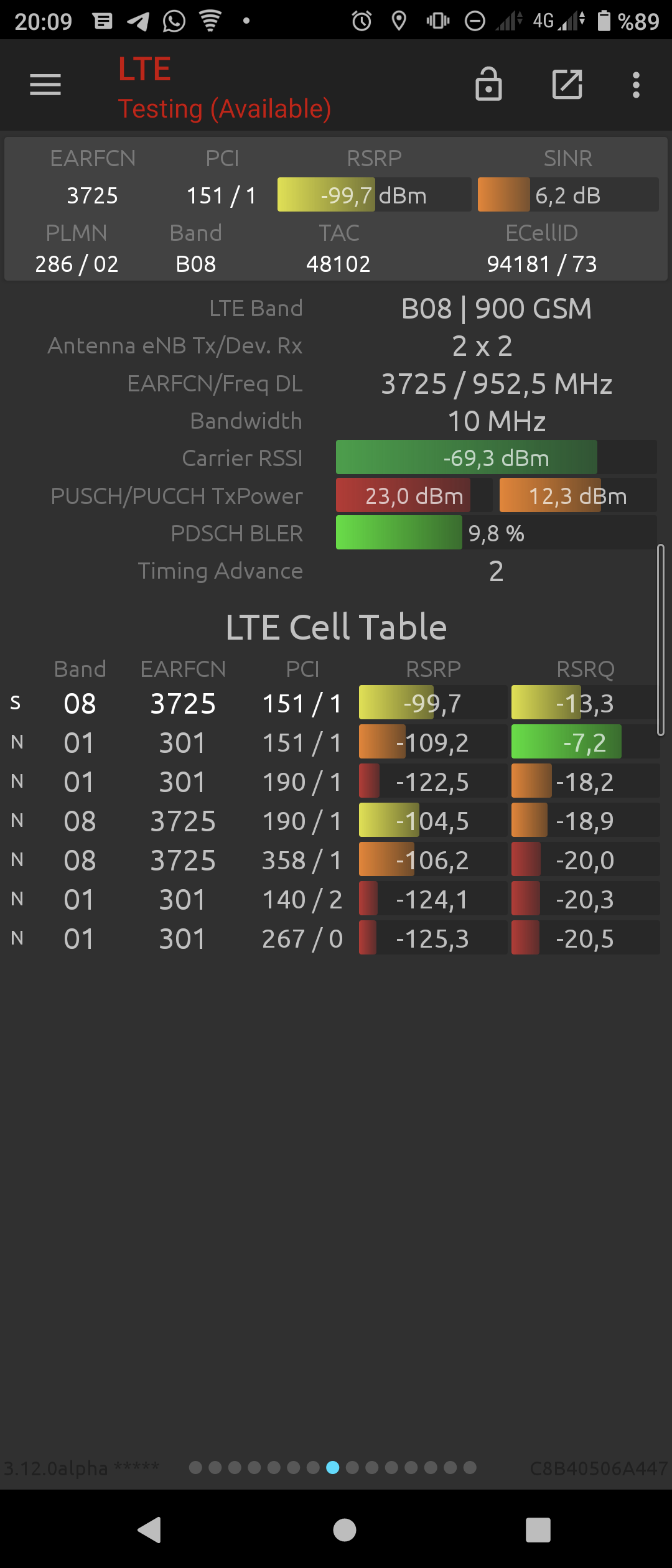Screen dimensions: 672x1568
Task: Tap Android back navigation button
Action: pyautogui.click(x=149, y=1530)
